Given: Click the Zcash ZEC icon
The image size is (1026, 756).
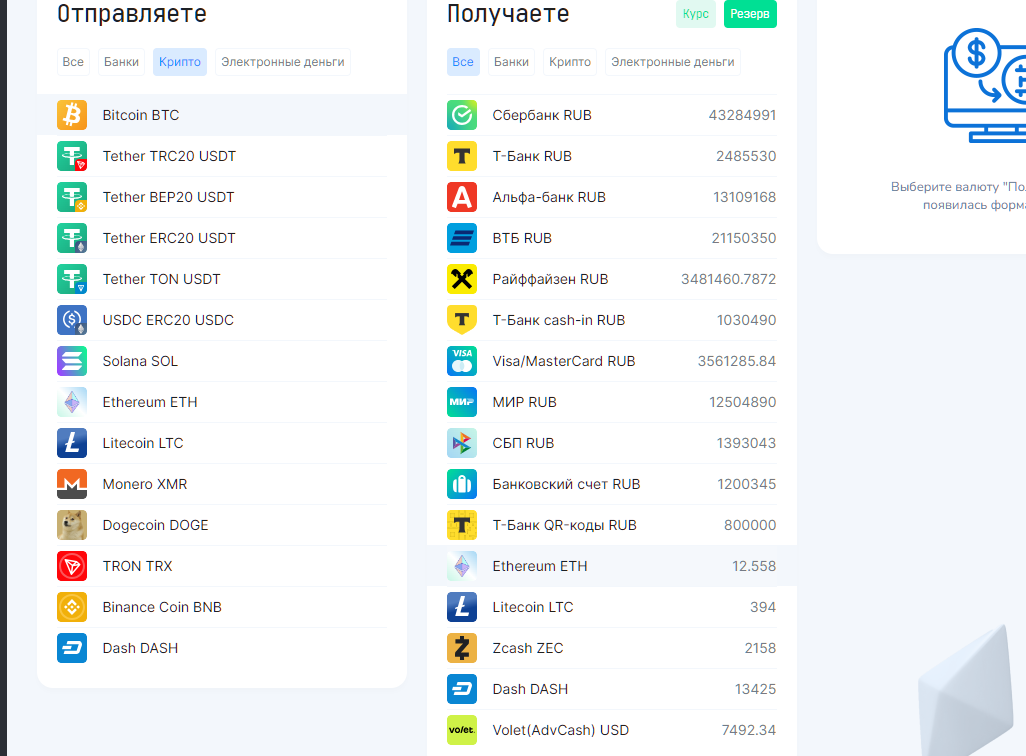Looking at the screenshot, I should 462,649.
